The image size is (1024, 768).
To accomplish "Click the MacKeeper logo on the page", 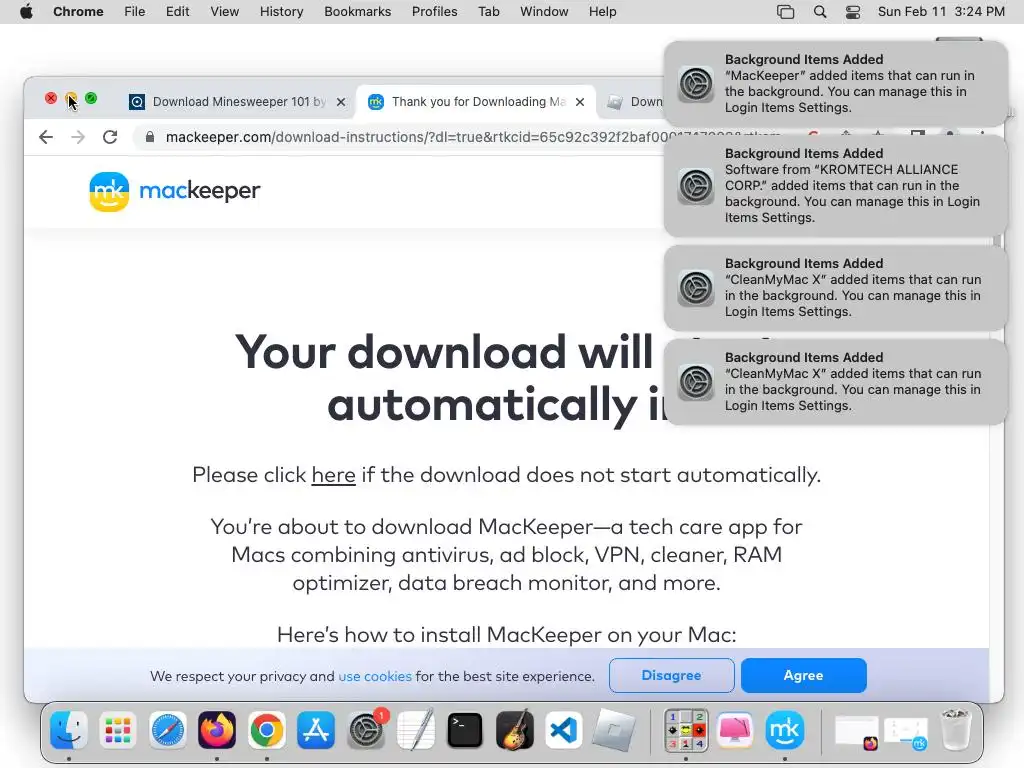I will [174, 191].
